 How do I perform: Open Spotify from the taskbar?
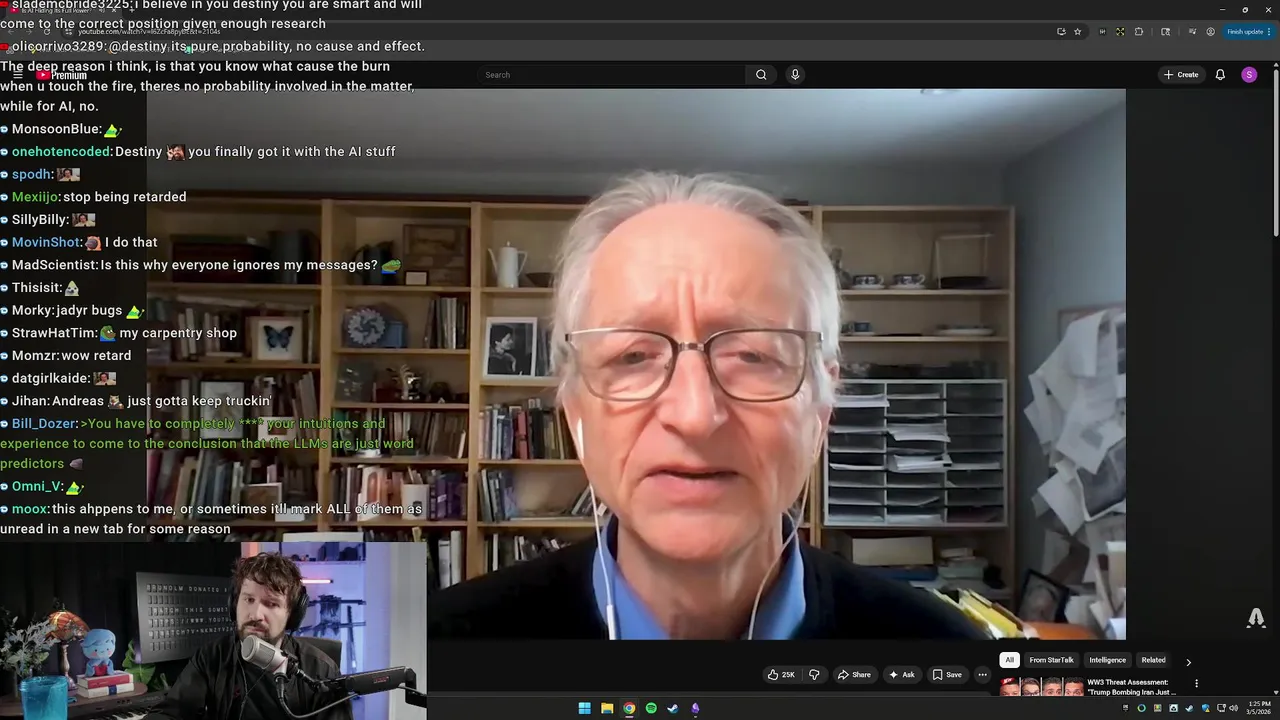(651, 708)
